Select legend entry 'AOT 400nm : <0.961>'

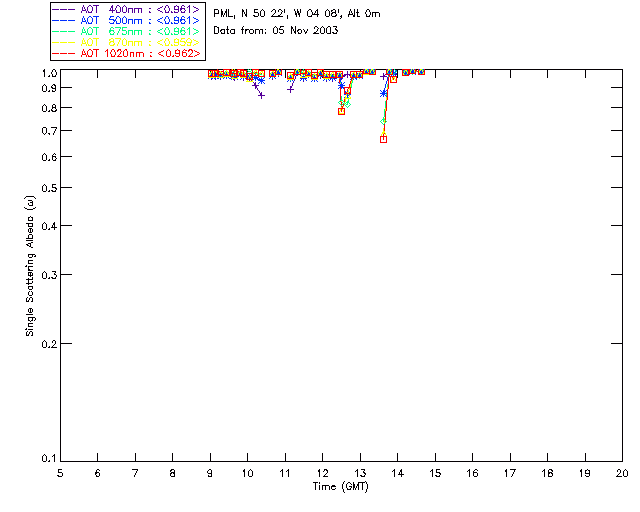140,9
